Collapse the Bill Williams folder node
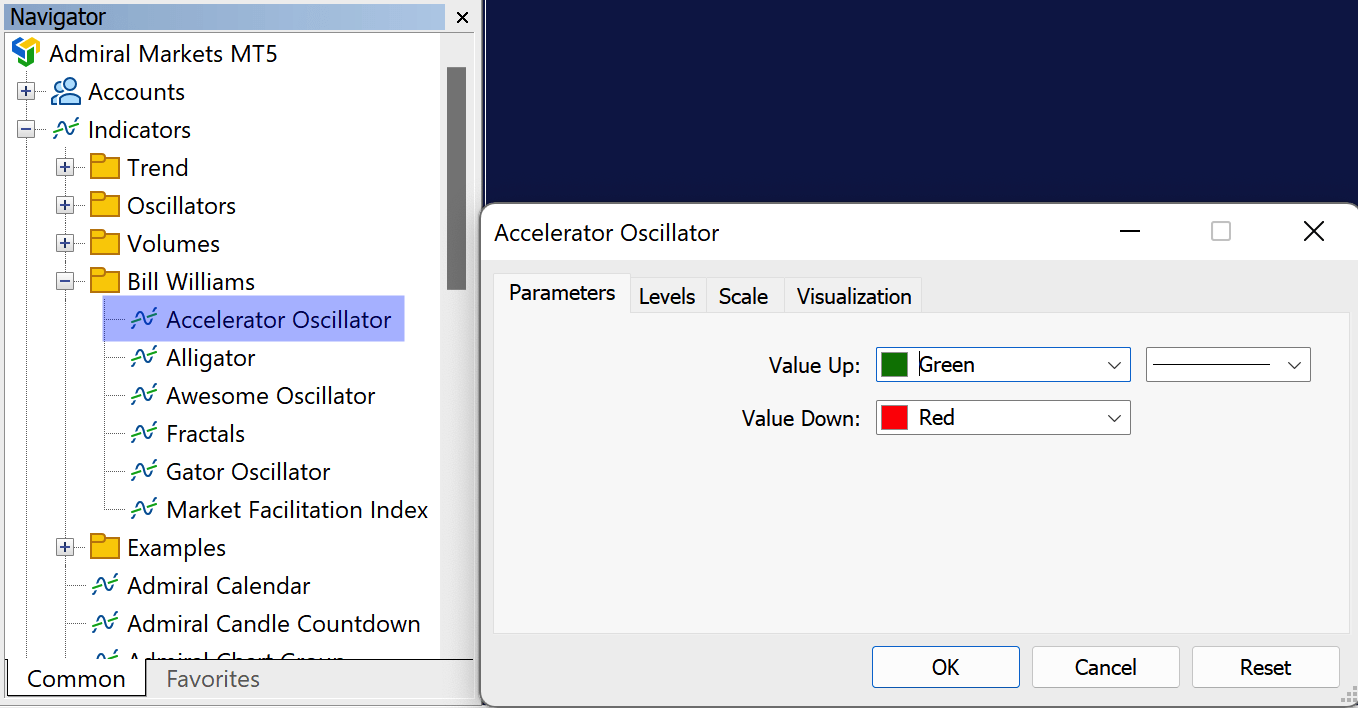 tap(65, 282)
